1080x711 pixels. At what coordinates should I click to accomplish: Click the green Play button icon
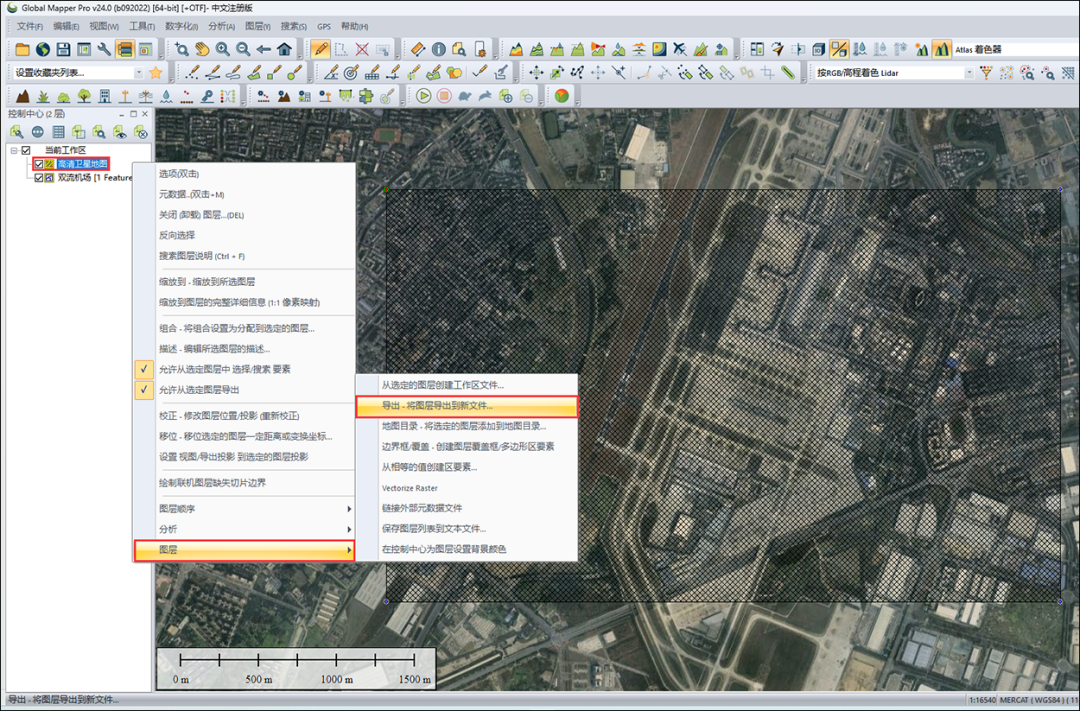pos(424,96)
